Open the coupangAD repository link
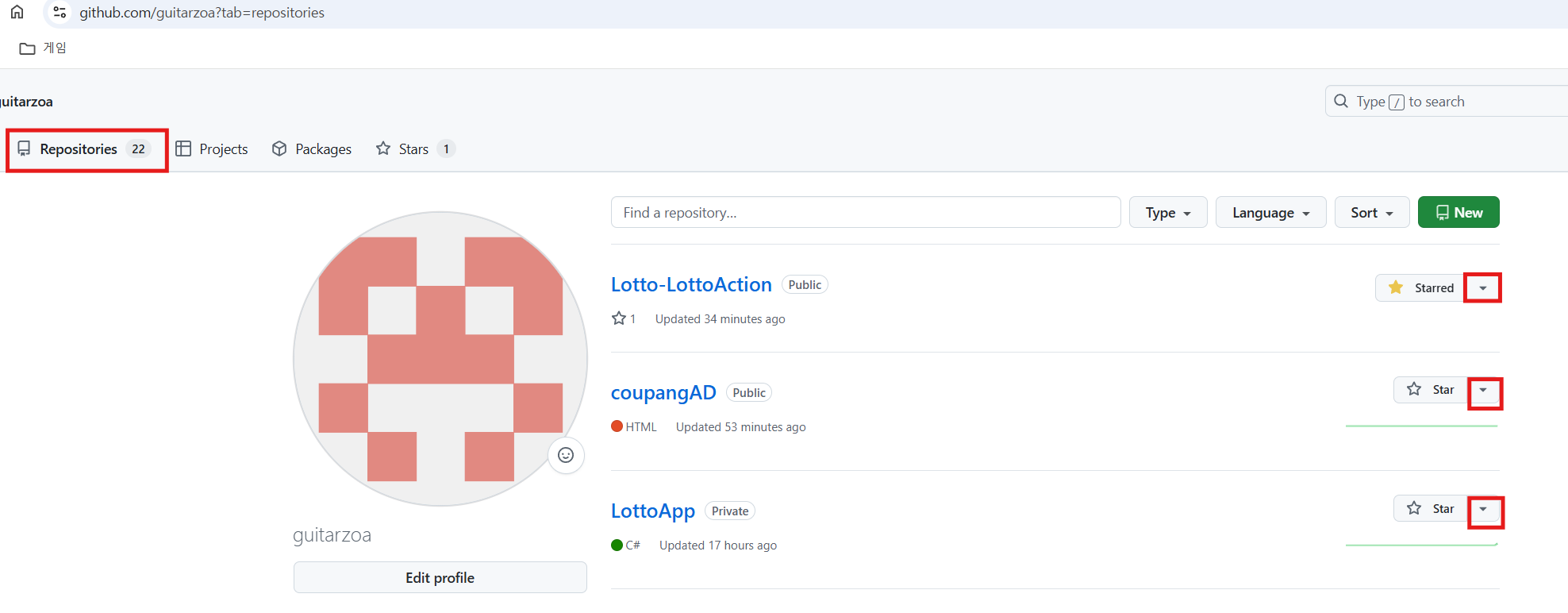 (663, 392)
